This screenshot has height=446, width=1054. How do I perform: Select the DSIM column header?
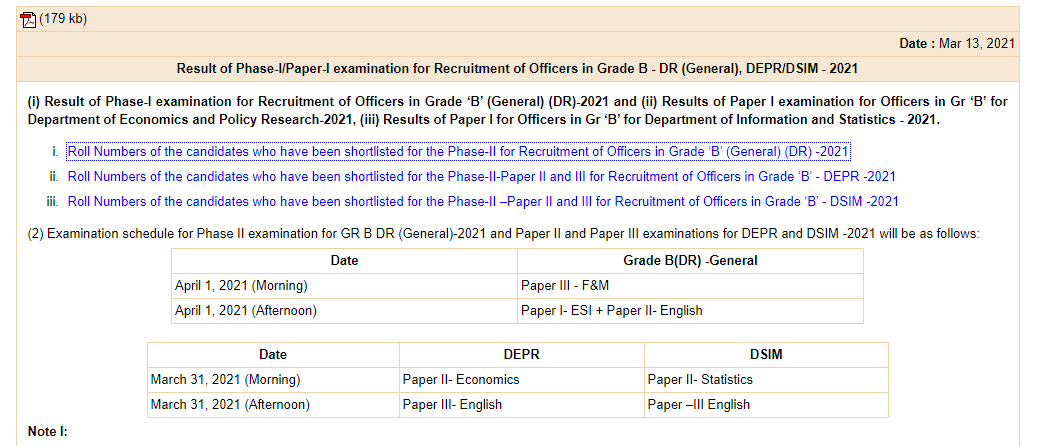pyautogui.click(x=765, y=355)
